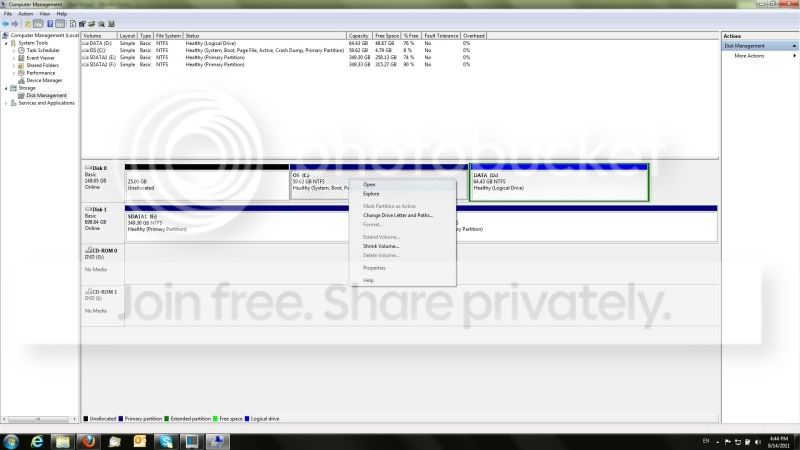The height and width of the screenshot is (450, 800).
Task: Open Firefox from the taskbar
Action: pyautogui.click(x=88, y=441)
